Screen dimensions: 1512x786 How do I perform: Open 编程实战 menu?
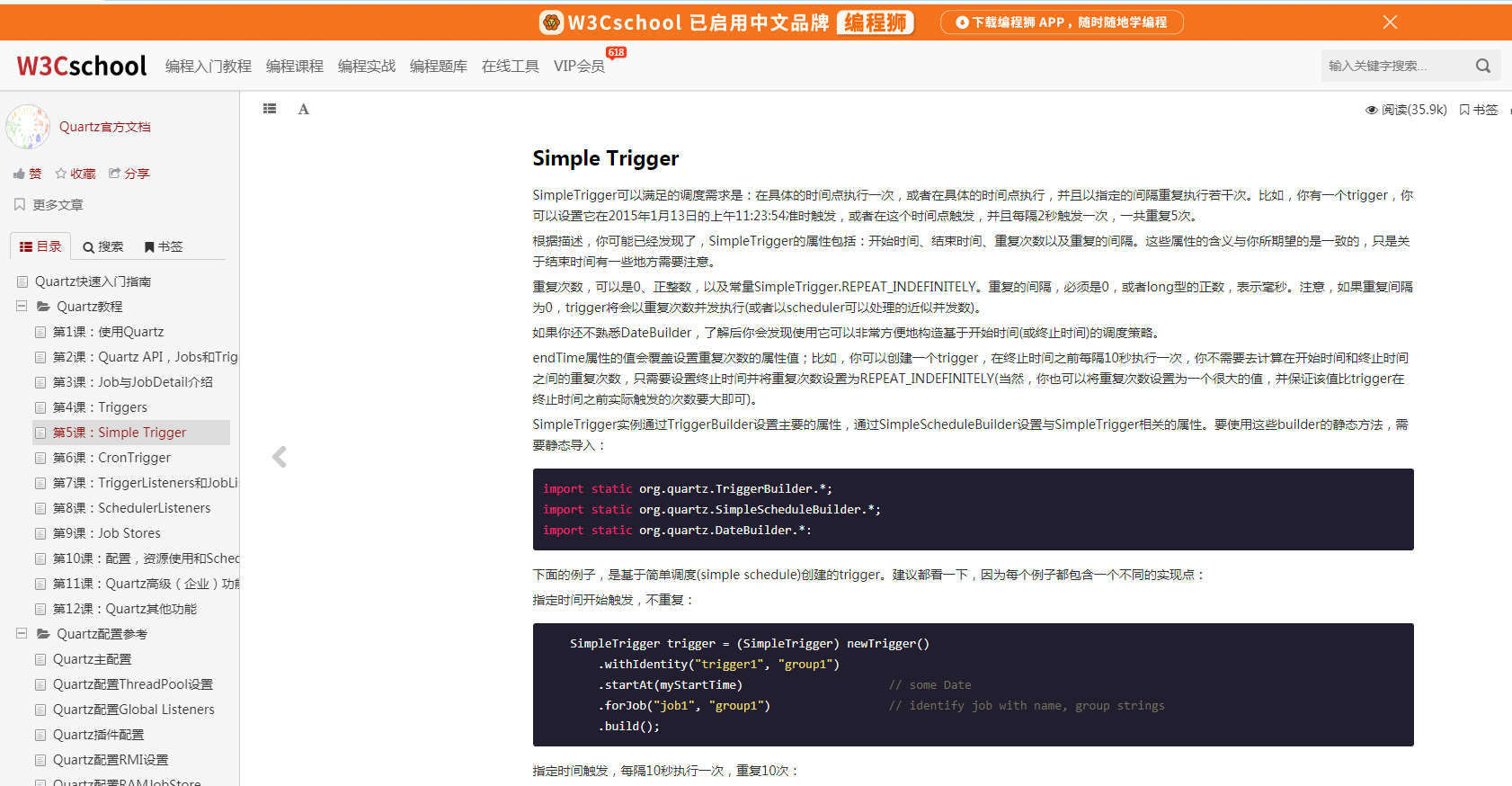click(367, 67)
